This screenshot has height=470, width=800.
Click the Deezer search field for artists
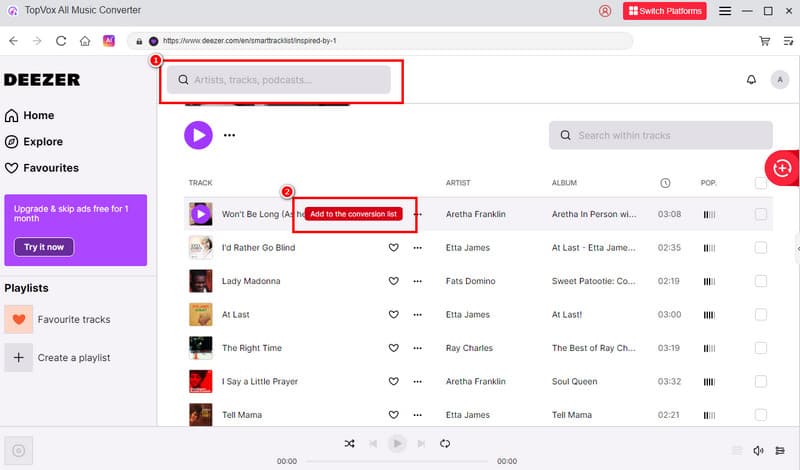[279, 80]
